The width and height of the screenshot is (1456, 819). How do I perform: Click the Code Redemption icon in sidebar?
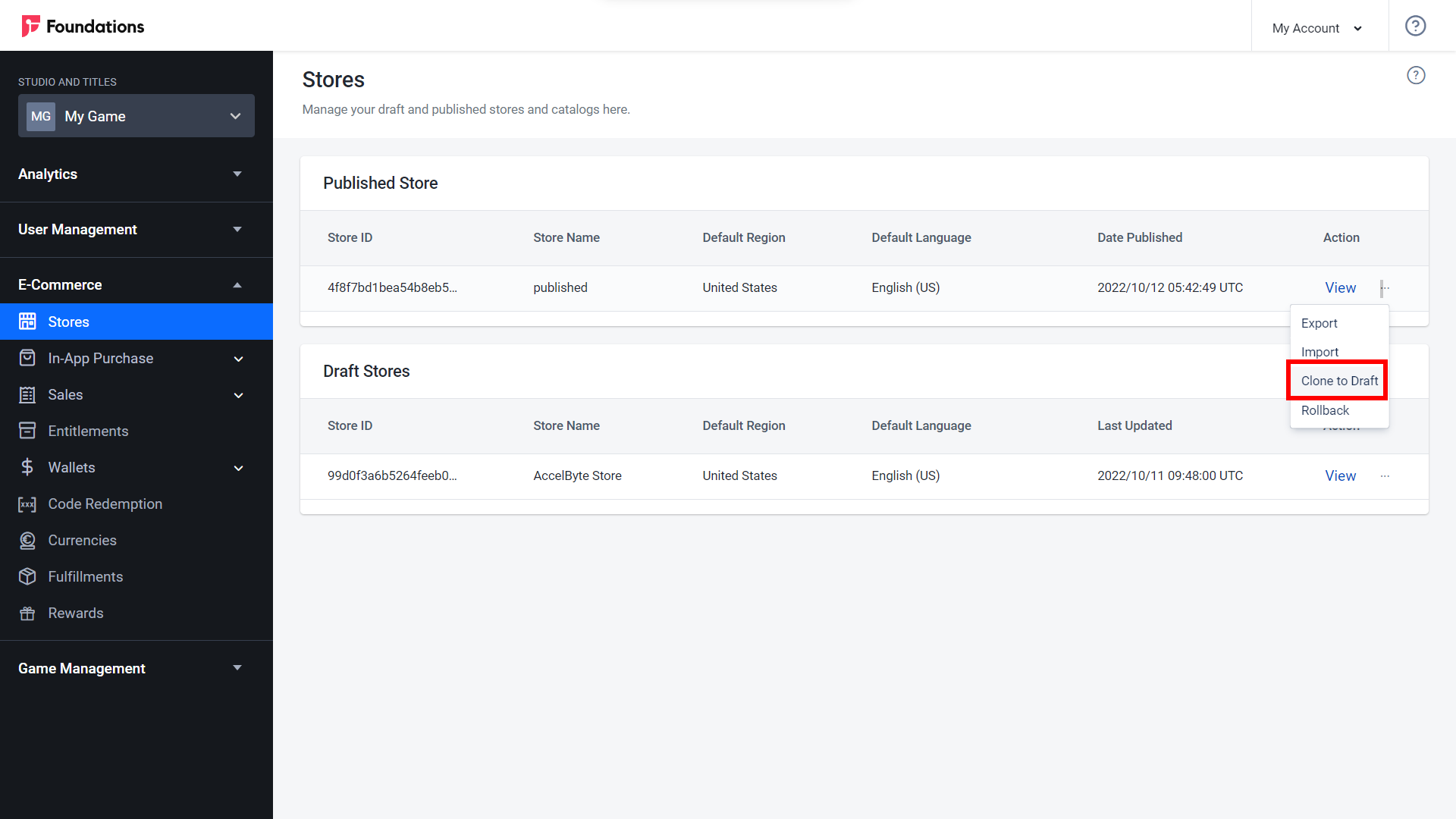(28, 504)
